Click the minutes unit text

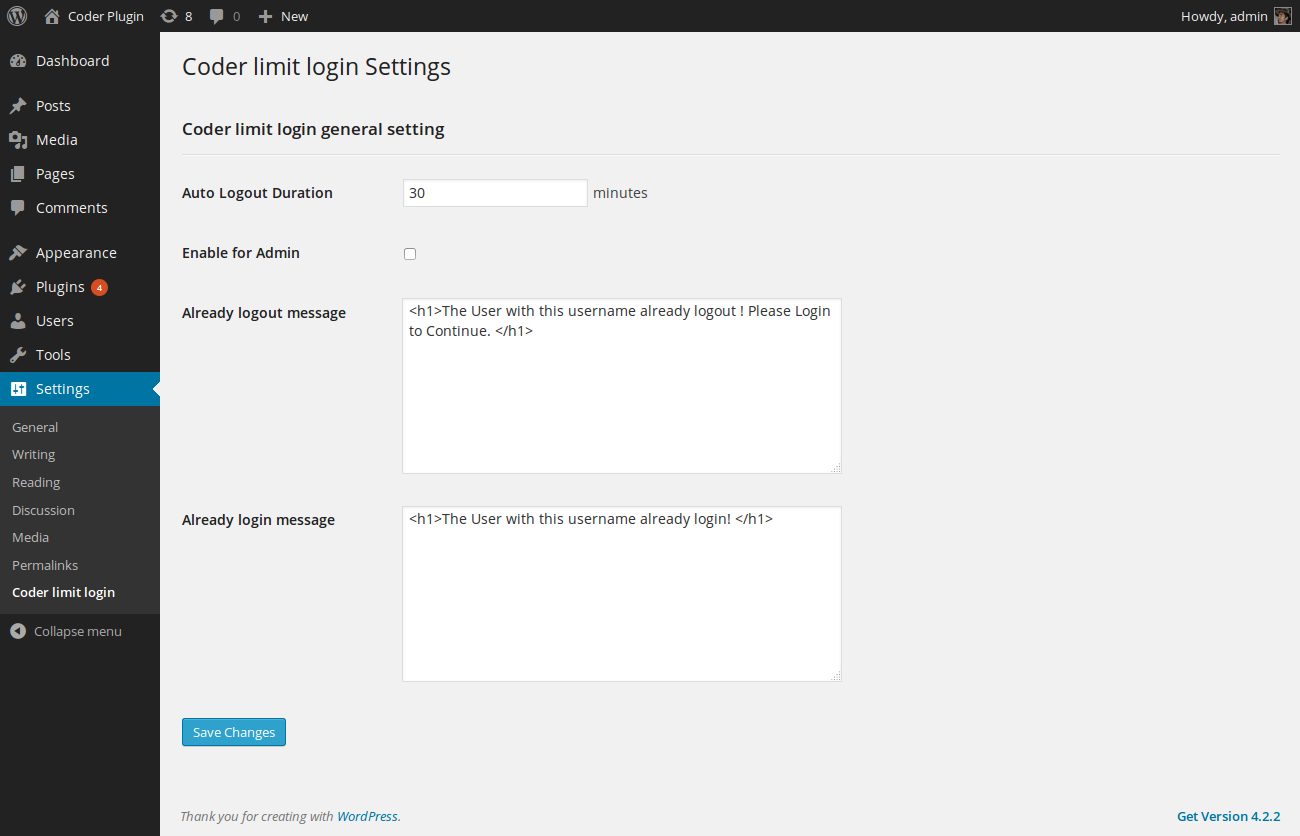pos(620,193)
